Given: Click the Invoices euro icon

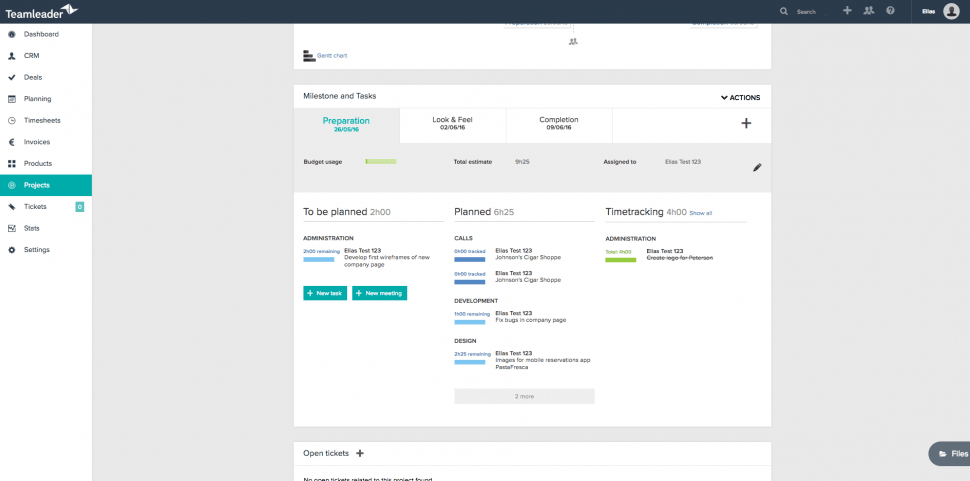Looking at the screenshot, I should pyautogui.click(x=11, y=142).
